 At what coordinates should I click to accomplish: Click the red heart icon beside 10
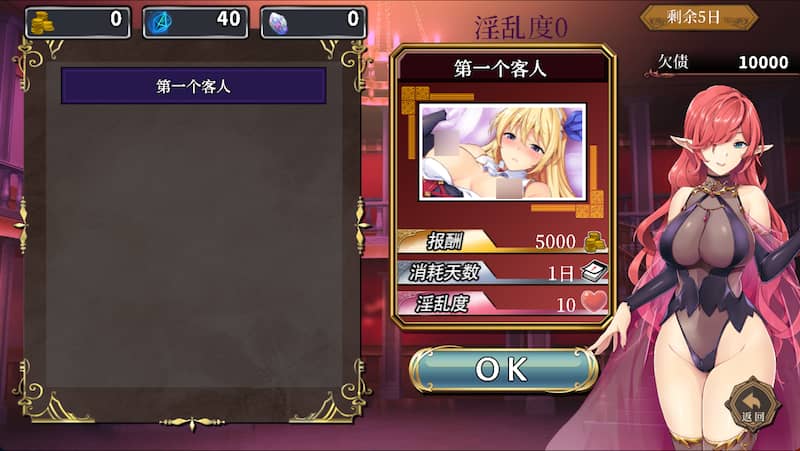(x=594, y=302)
